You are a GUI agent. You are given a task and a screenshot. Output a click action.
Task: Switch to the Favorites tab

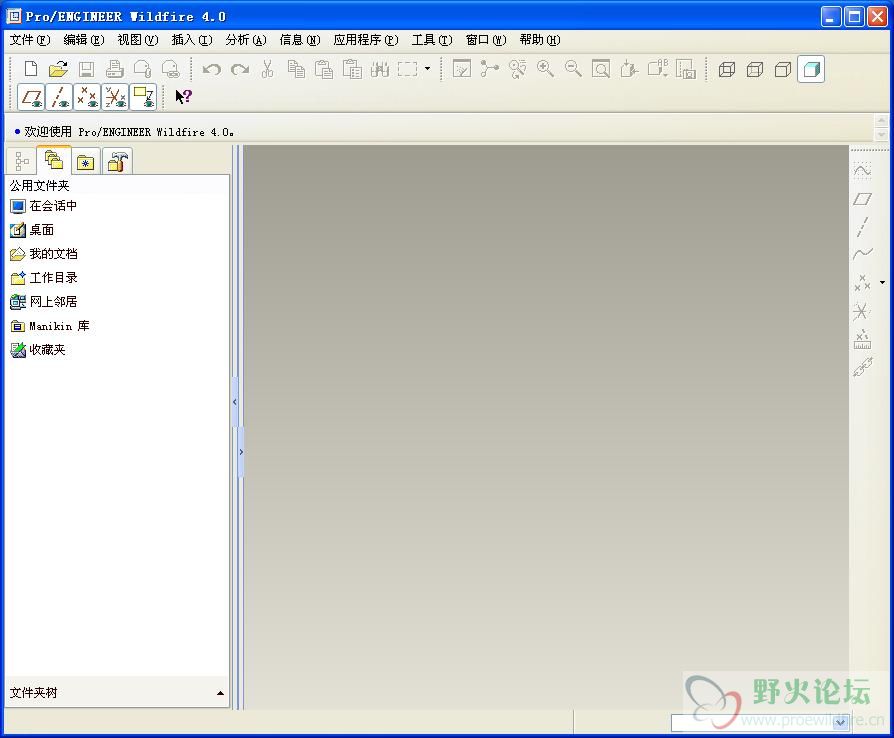point(86,161)
